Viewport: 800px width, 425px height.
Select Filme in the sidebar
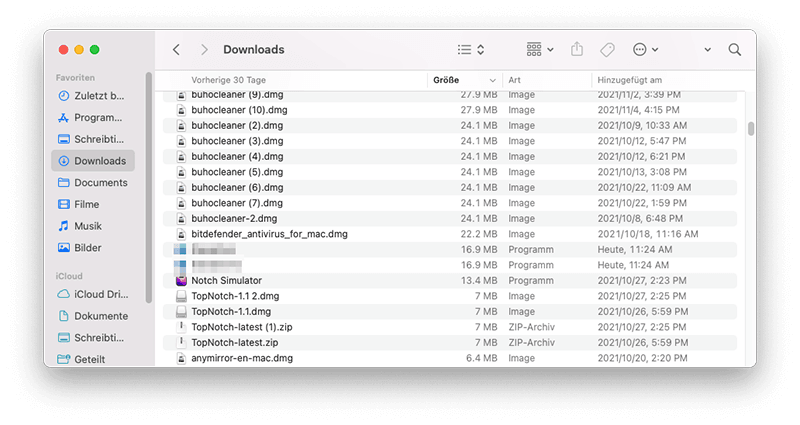coord(87,204)
